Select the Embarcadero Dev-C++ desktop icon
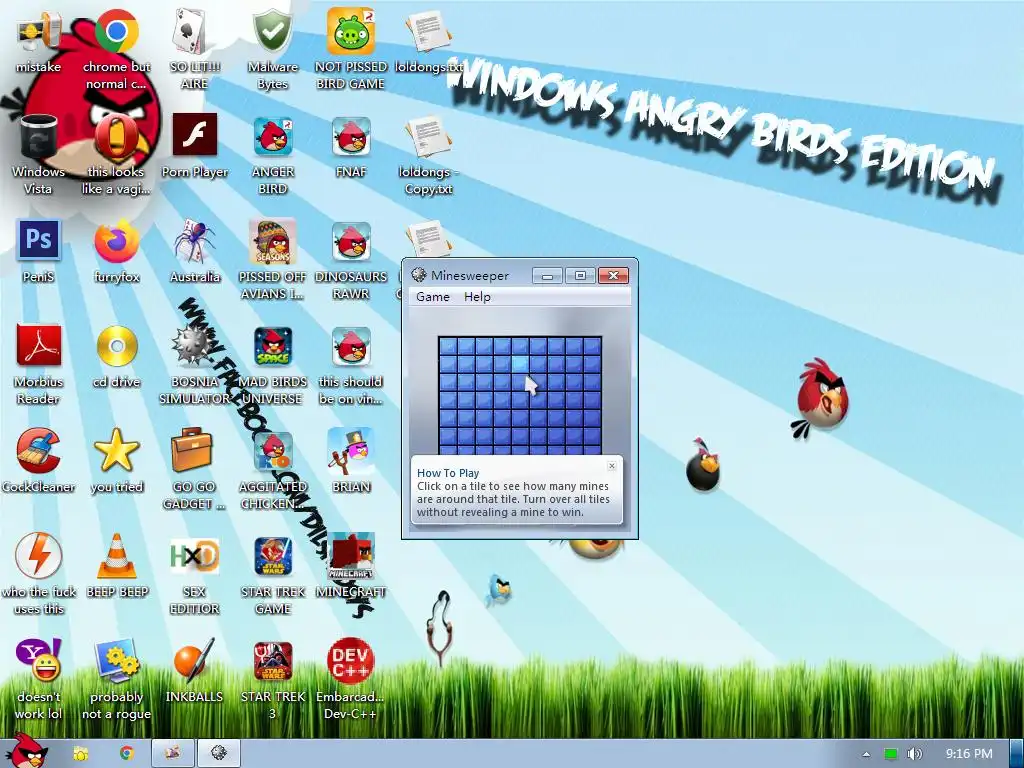 tap(351, 661)
